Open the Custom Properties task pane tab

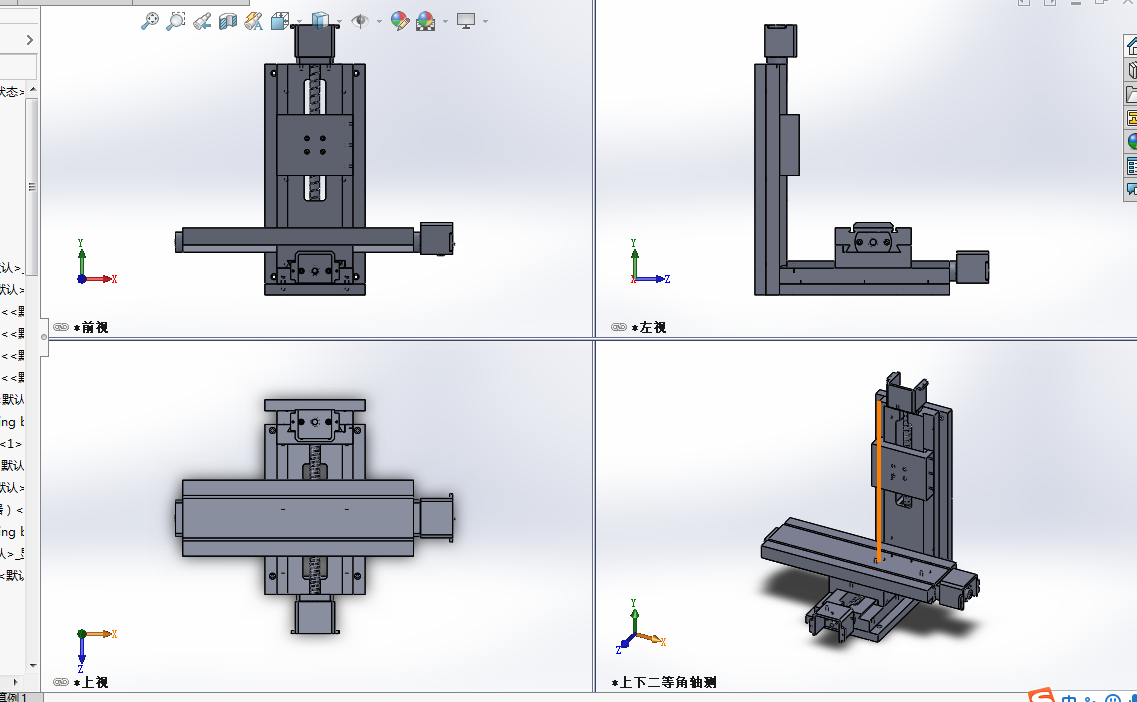click(x=1131, y=165)
